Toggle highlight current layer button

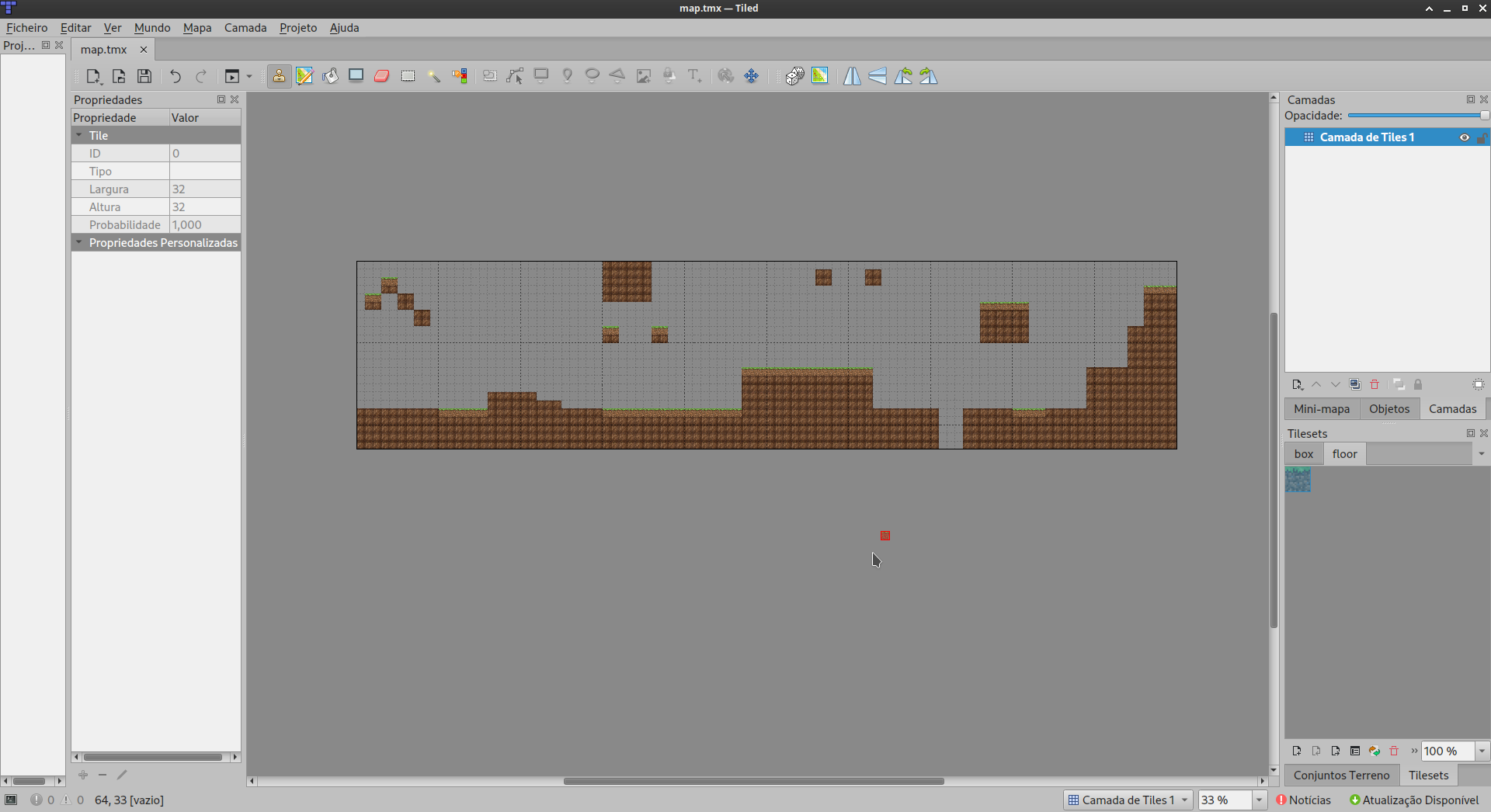coord(1478,385)
